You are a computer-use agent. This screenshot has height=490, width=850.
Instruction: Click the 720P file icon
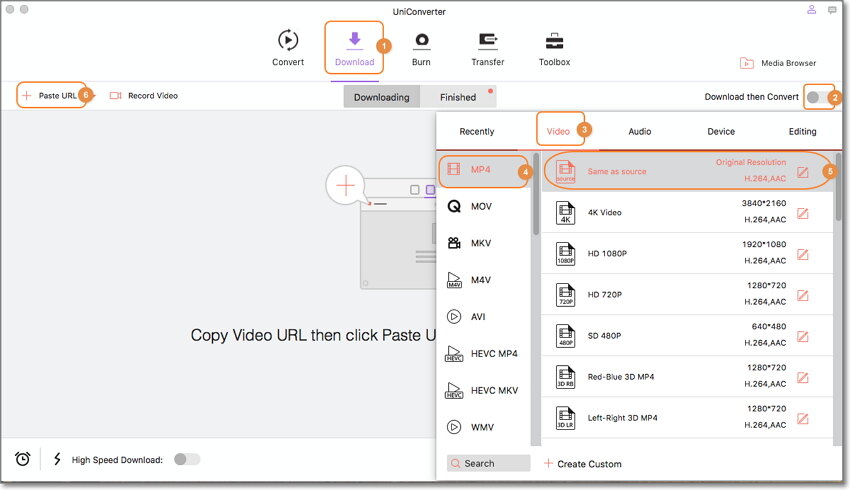coord(565,295)
